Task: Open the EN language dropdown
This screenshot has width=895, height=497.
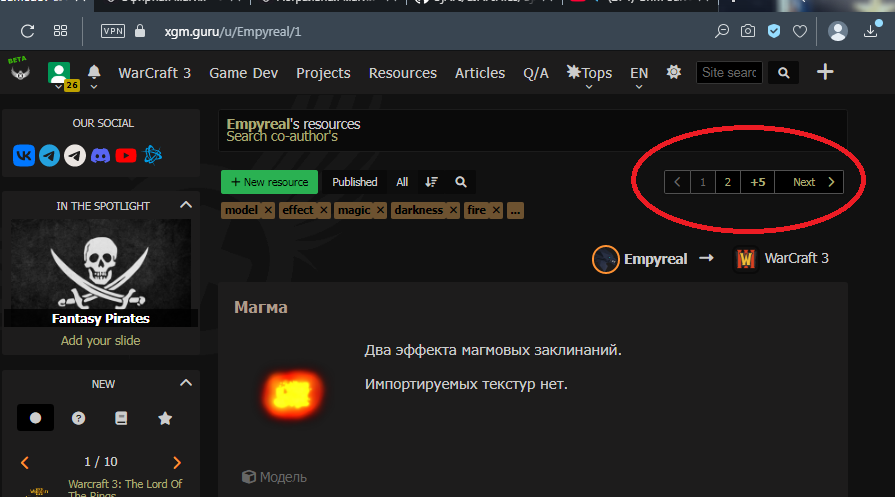Action: click(x=639, y=74)
